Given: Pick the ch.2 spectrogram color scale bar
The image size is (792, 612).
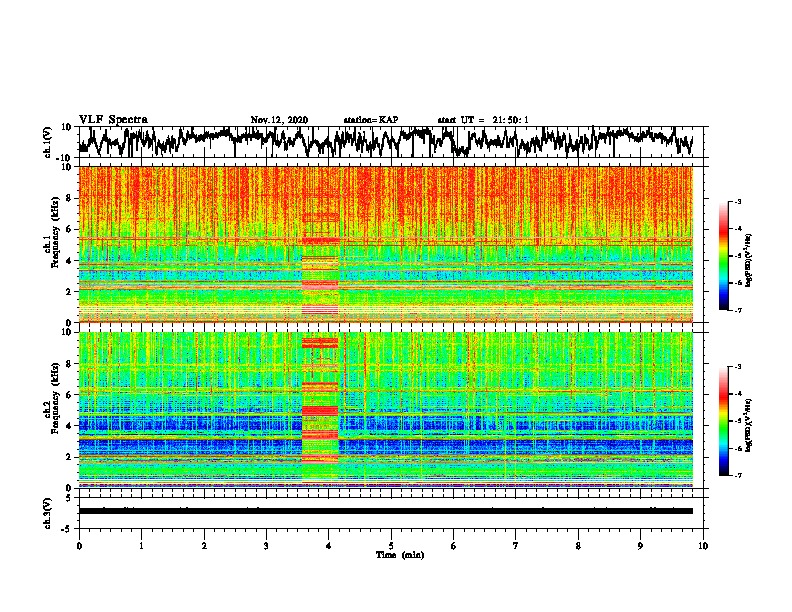Looking at the screenshot, I should point(723,421).
